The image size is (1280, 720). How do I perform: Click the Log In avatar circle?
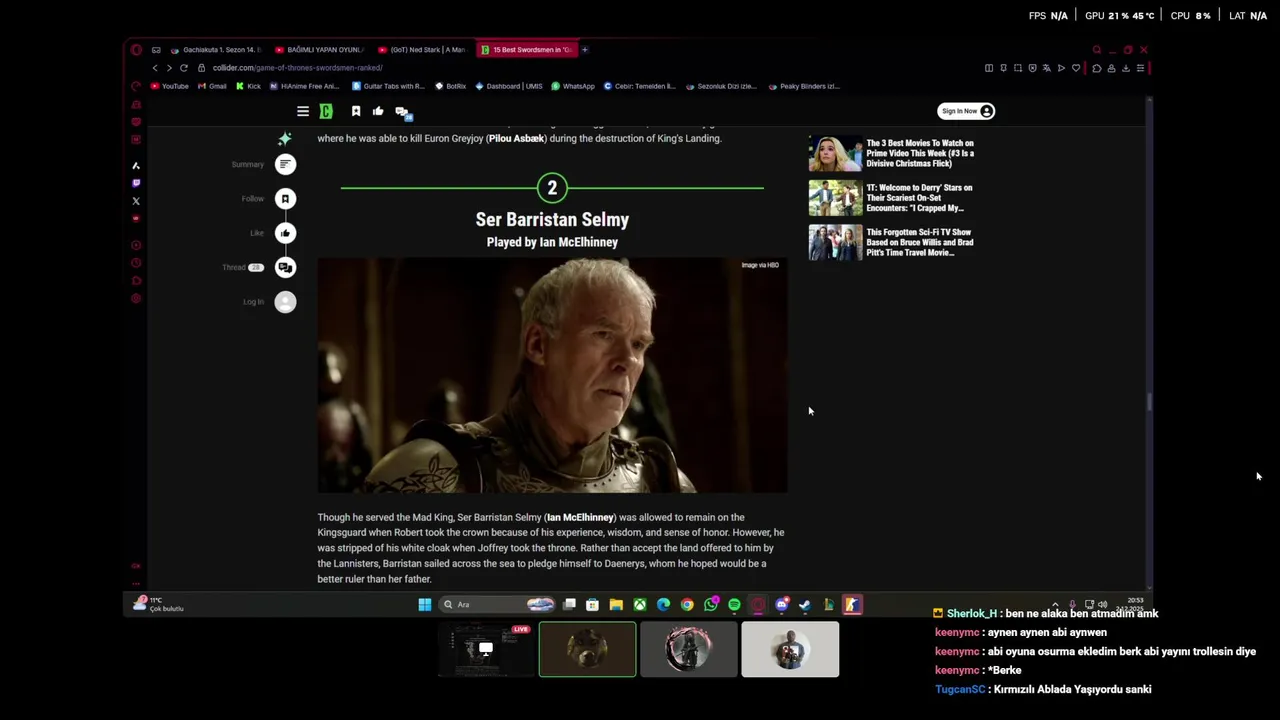click(285, 302)
